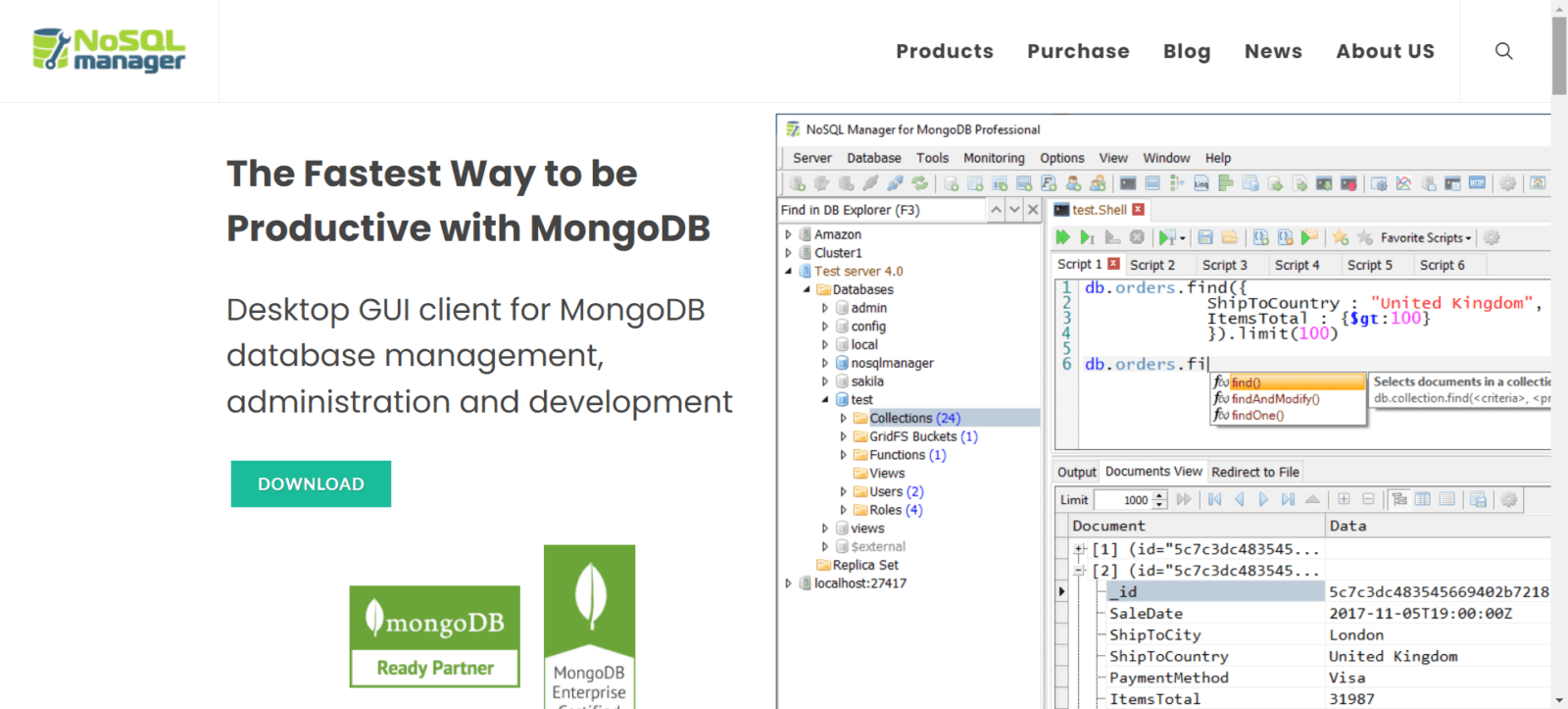Close the Script 1 tab
The width and height of the screenshot is (1568, 709).
1113,264
